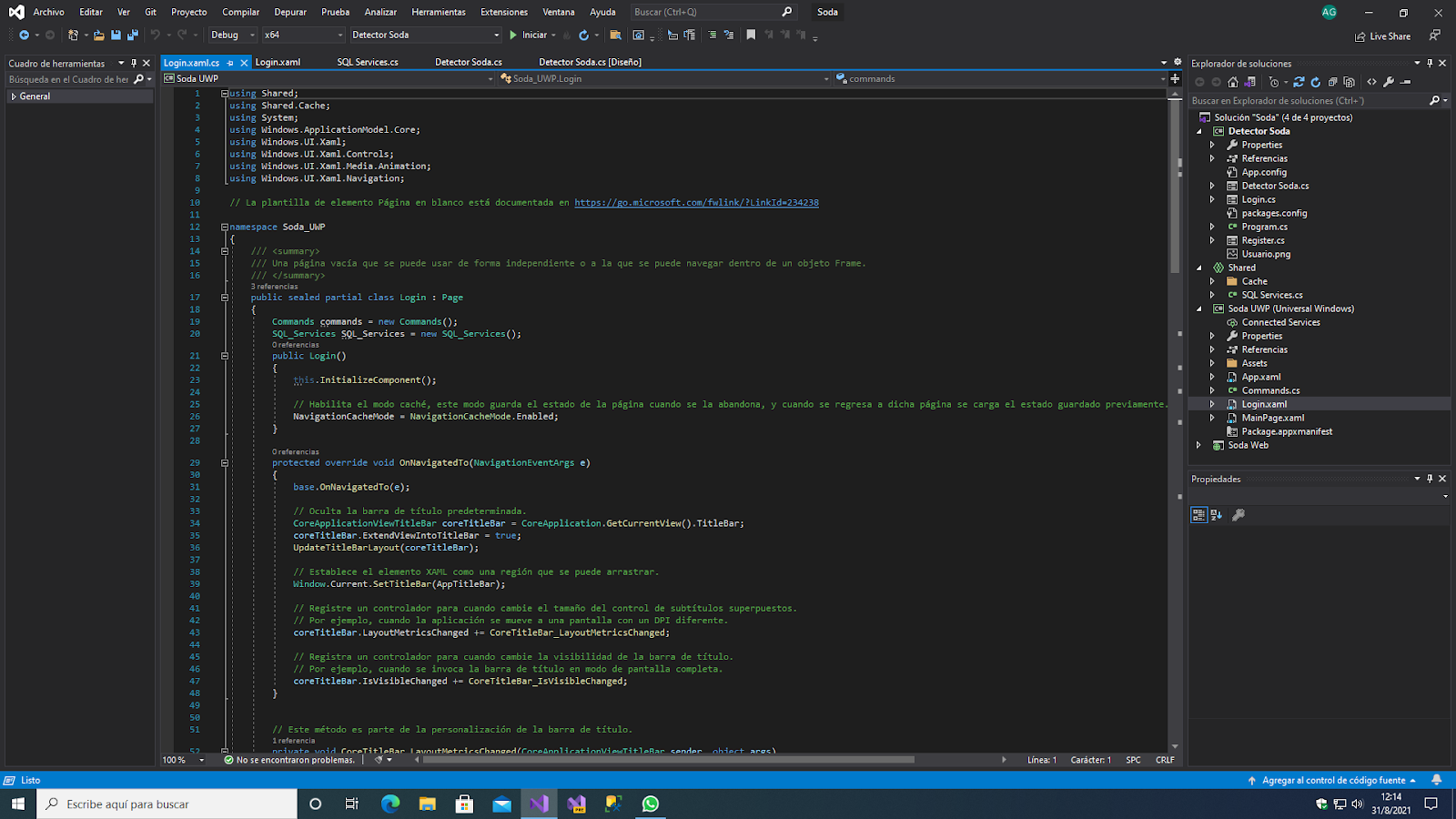The height and width of the screenshot is (819, 1456).
Task: Click the View Code icon in Solution Explorer
Action: tap(1372, 82)
